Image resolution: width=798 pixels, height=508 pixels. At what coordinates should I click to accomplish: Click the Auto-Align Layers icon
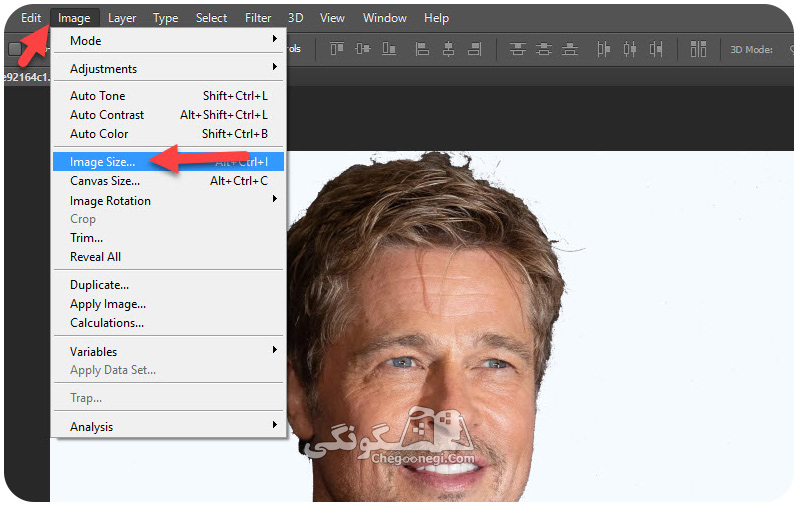(x=698, y=49)
